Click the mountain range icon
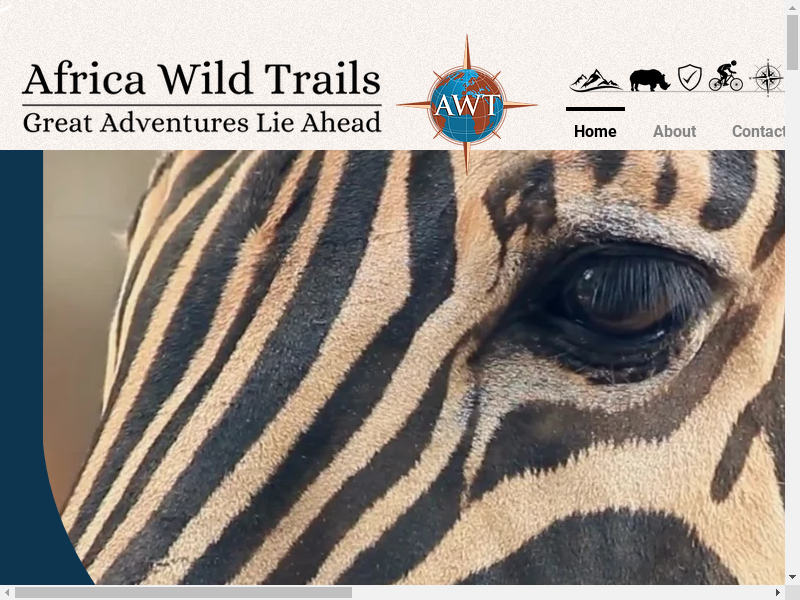The image size is (800, 600). (595, 81)
